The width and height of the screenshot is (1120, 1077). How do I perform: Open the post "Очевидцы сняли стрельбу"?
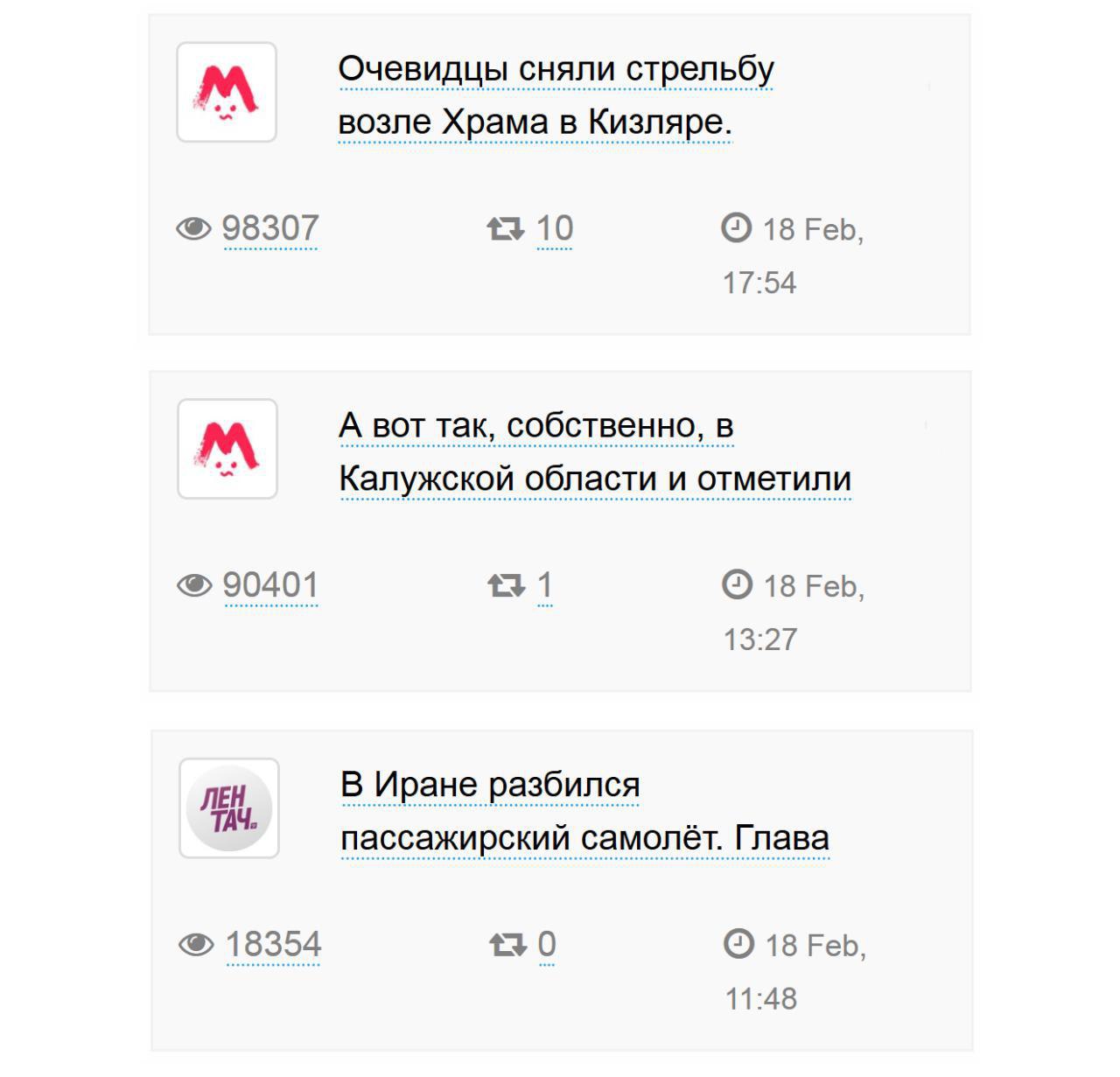pos(556,69)
